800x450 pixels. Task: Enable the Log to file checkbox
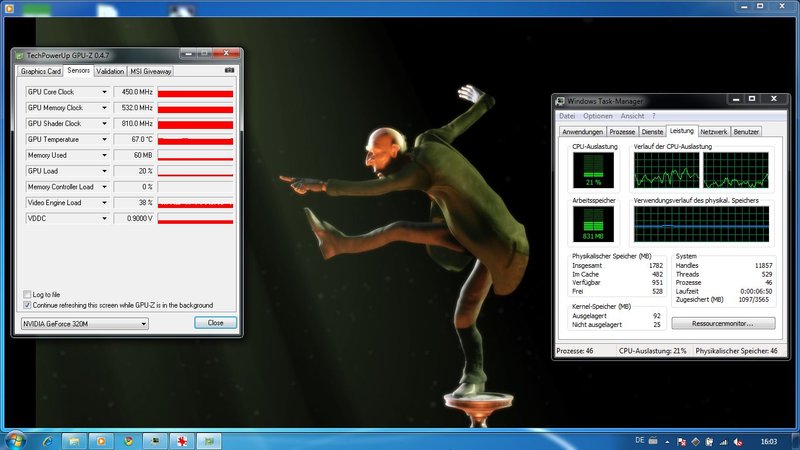tap(27, 294)
